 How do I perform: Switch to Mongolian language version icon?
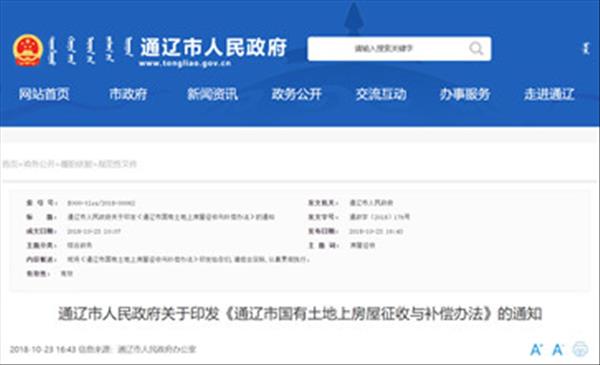[x=585, y=49]
